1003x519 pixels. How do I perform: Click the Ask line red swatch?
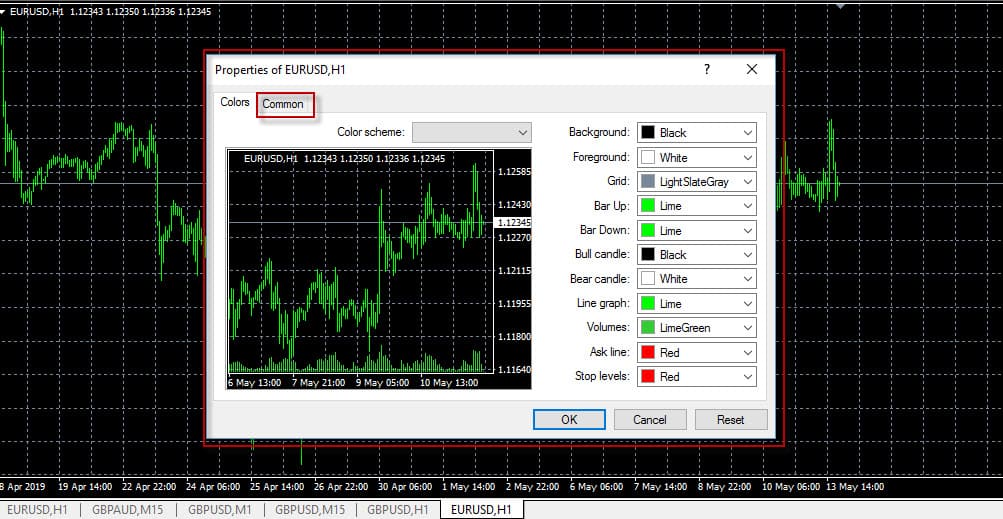click(x=647, y=352)
